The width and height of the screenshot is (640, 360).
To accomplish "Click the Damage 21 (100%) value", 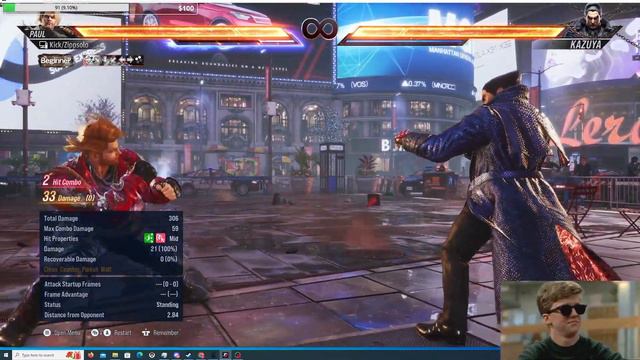I will pyautogui.click(x=164, y=249).
